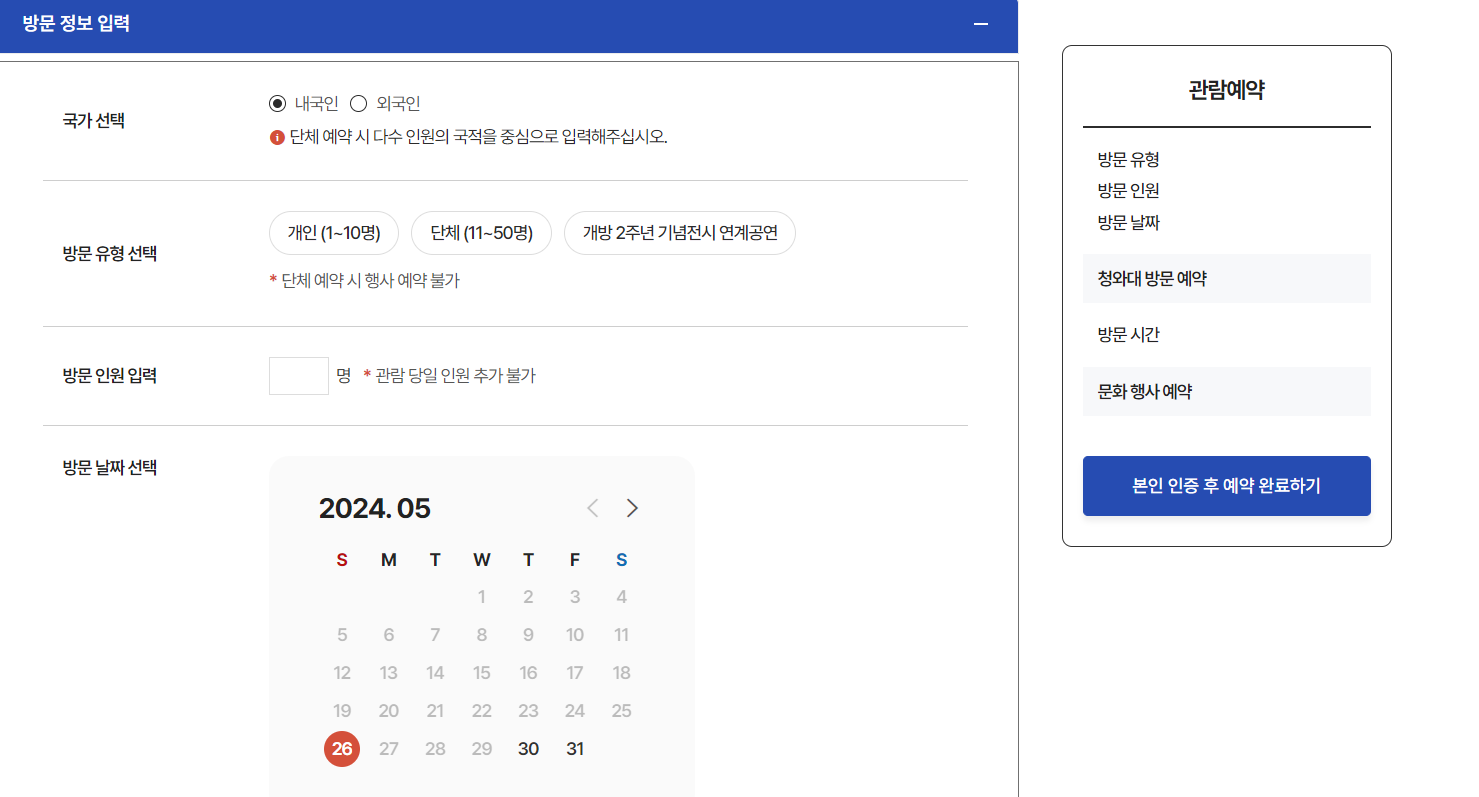Click the next month arrow on the calendar

coord(632,508)
